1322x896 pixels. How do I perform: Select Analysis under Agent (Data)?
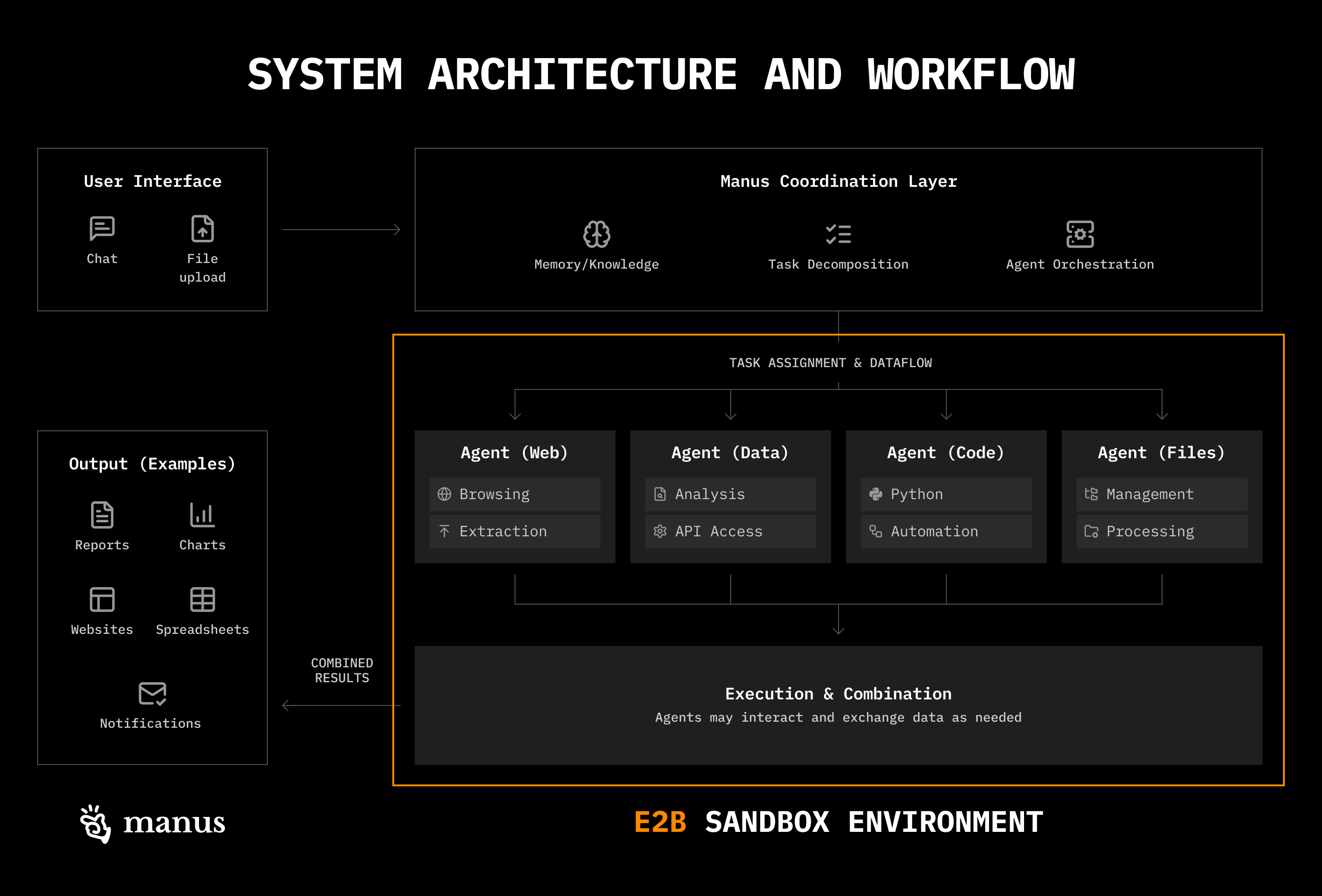(x=730, y=494)
